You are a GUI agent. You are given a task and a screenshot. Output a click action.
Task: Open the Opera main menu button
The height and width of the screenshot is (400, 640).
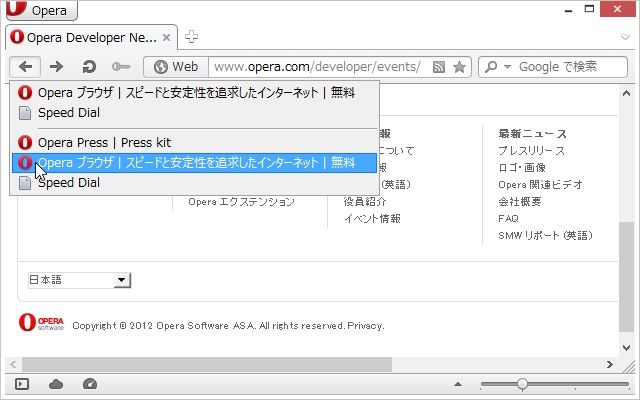(x=42, y=10)
